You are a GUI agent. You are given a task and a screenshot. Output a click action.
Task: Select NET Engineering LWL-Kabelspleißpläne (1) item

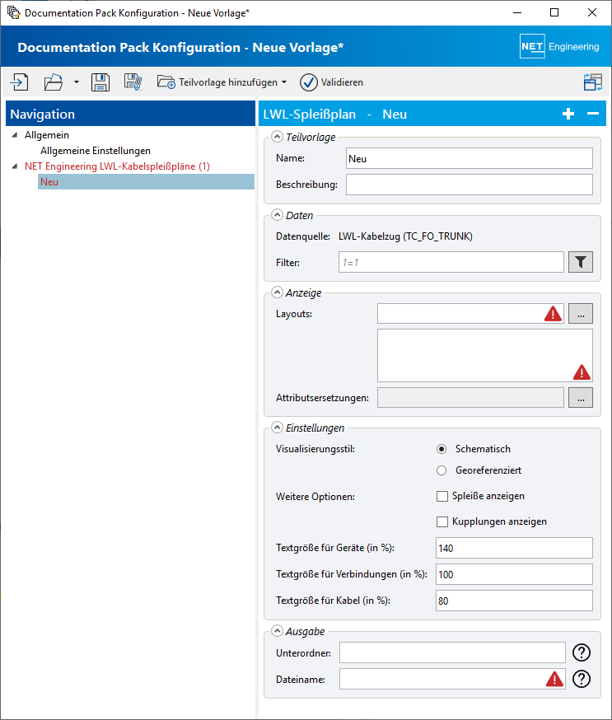(x=117, y=166)
